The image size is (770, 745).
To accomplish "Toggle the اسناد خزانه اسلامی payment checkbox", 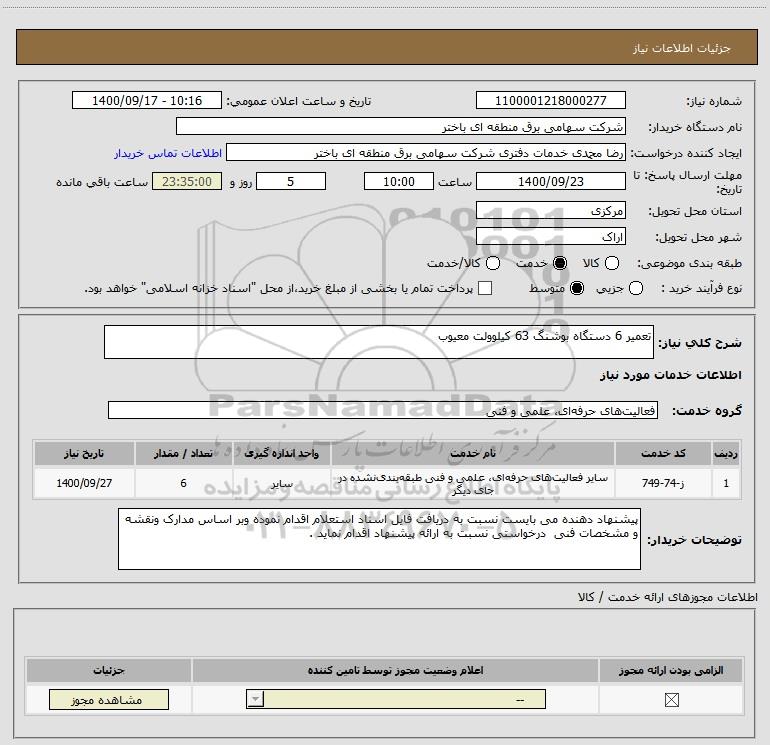I will [x=485, y=288].
